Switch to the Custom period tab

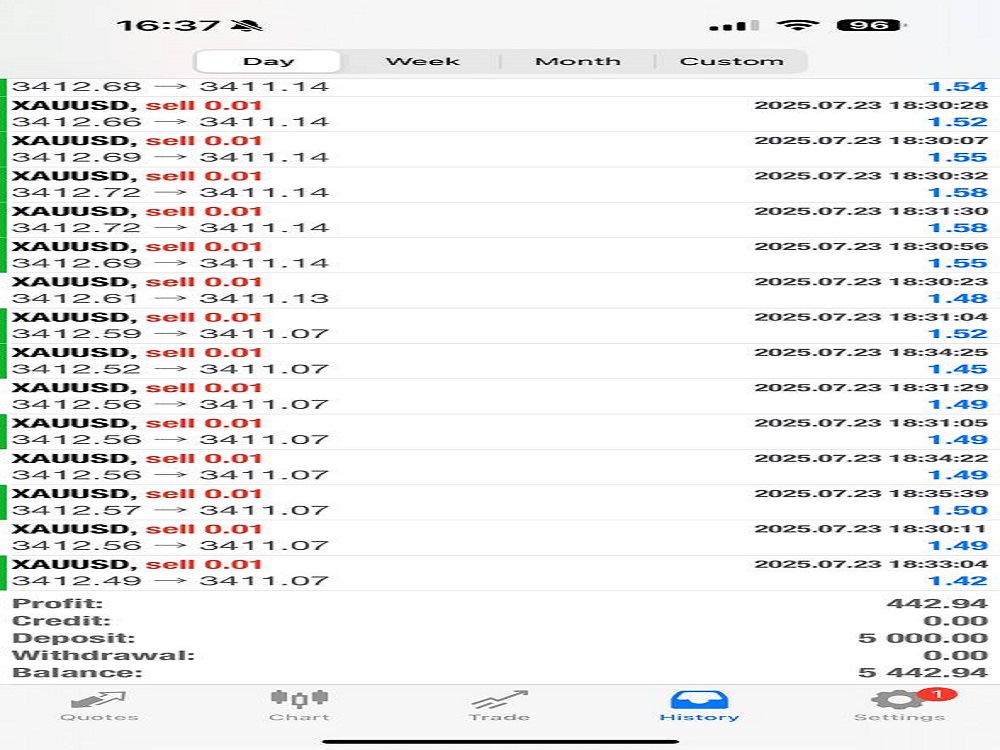(x=732, y=62)
